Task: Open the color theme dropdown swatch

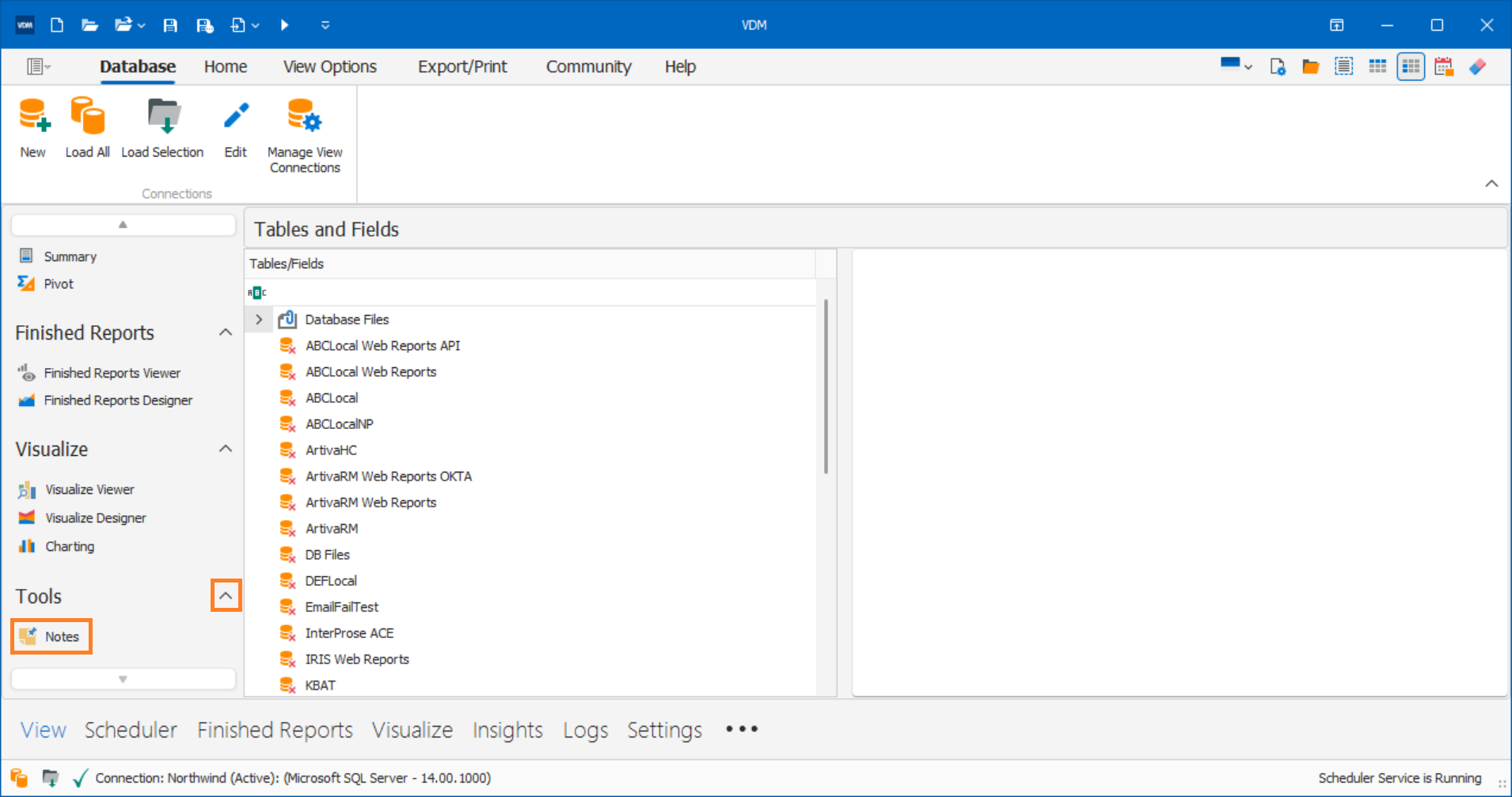Action: coord(1236,66)
